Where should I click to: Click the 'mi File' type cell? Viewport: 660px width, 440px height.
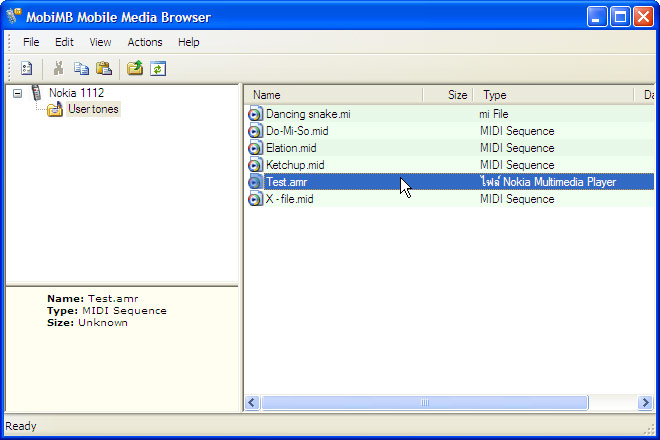494,114
